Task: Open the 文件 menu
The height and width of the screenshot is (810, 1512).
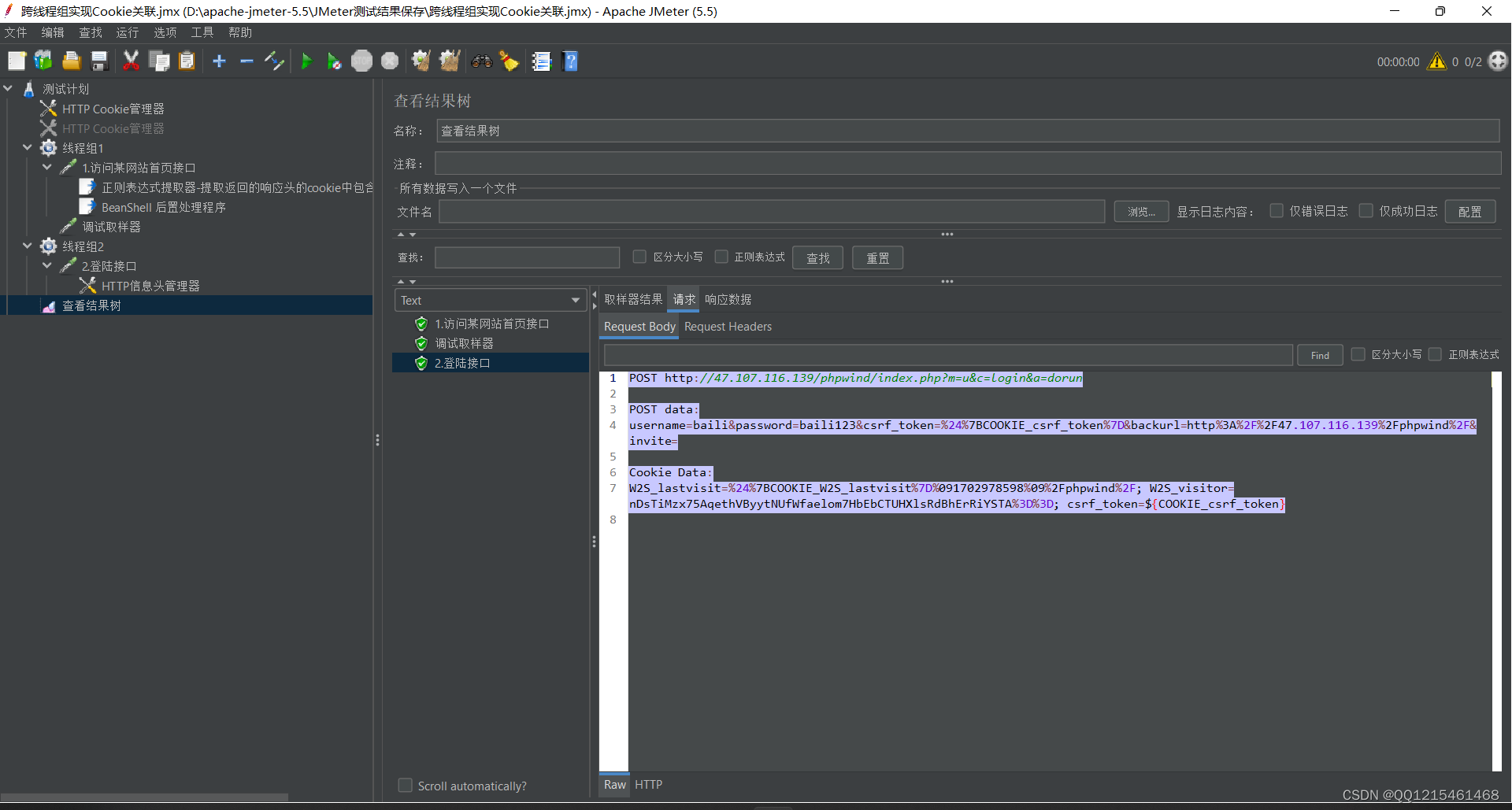Action: tap(16, 32)
